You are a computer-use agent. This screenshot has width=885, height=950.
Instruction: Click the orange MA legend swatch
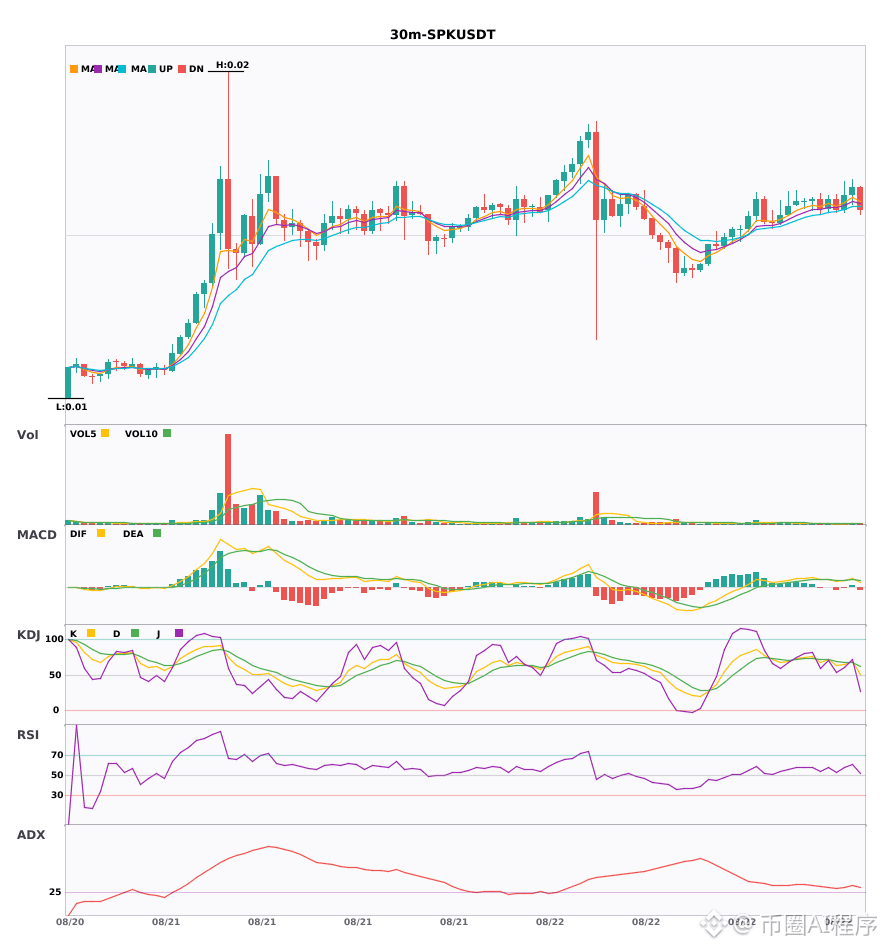click(x=74, y=69)
